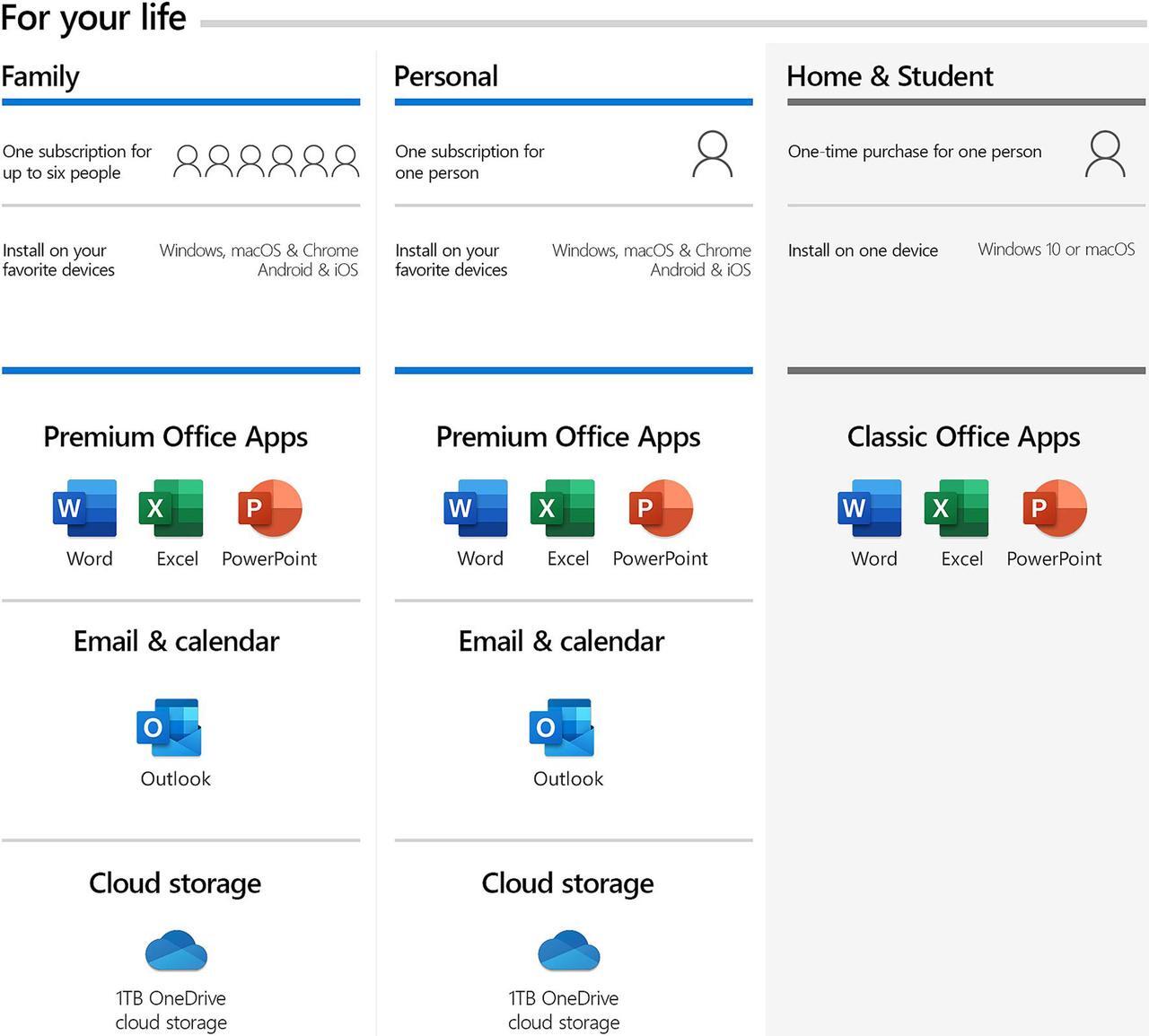Click 'One-time purchase for one person' text
Image resolution: width=1149 pixels, height=1036 pixels.
[915, 151]
